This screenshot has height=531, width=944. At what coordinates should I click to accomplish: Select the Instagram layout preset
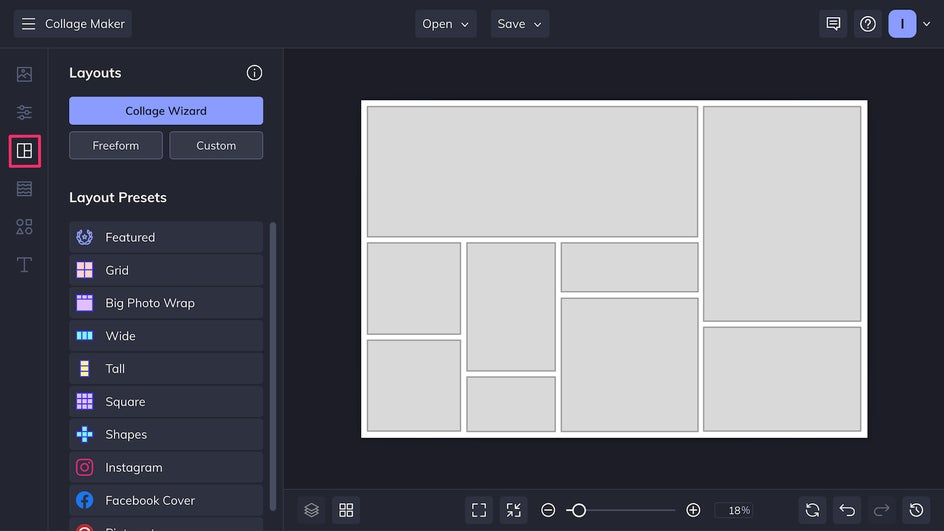(x=166, y=467)
